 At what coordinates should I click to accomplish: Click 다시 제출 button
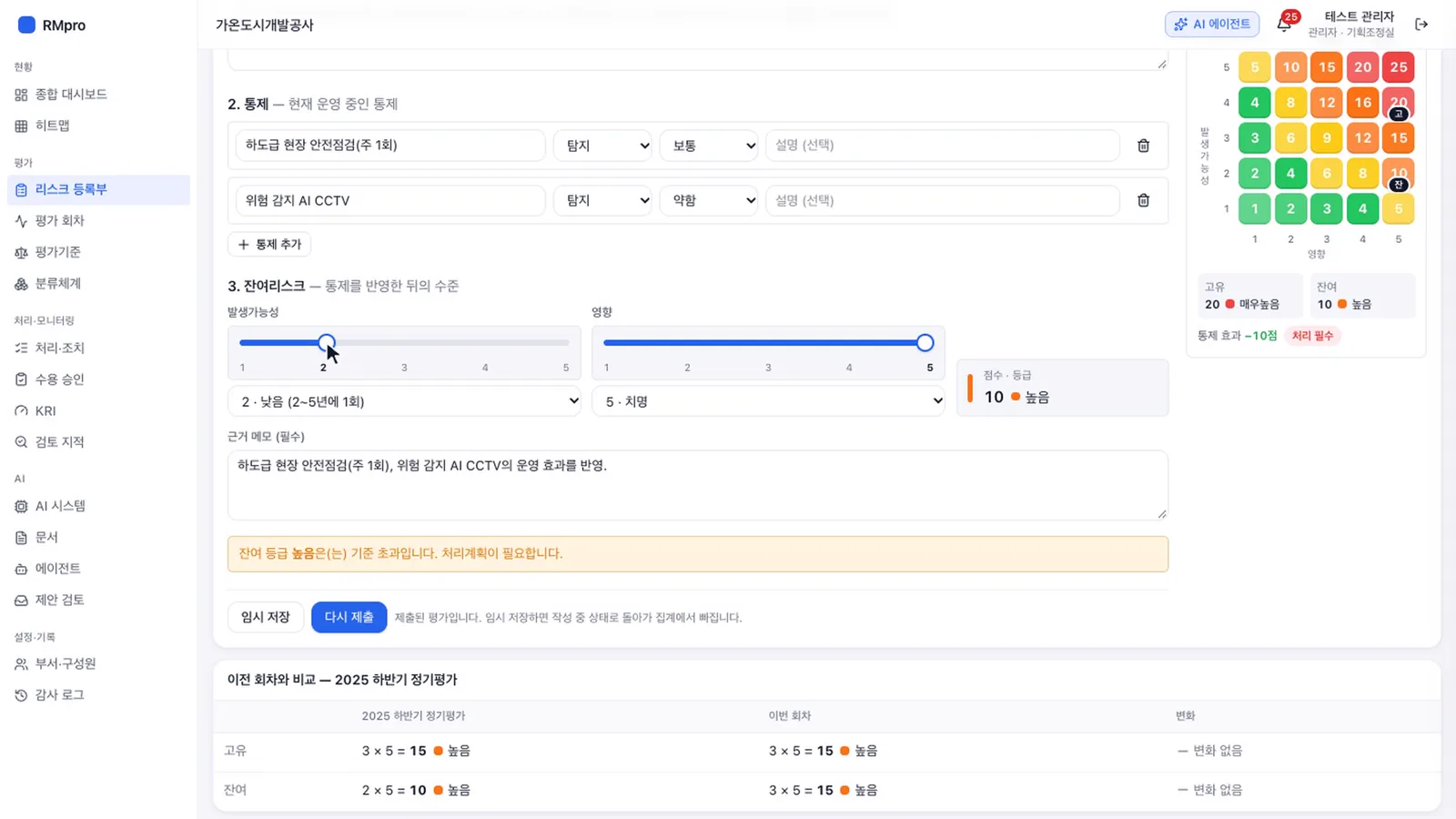pyautogui.click(x=349, y=617)
